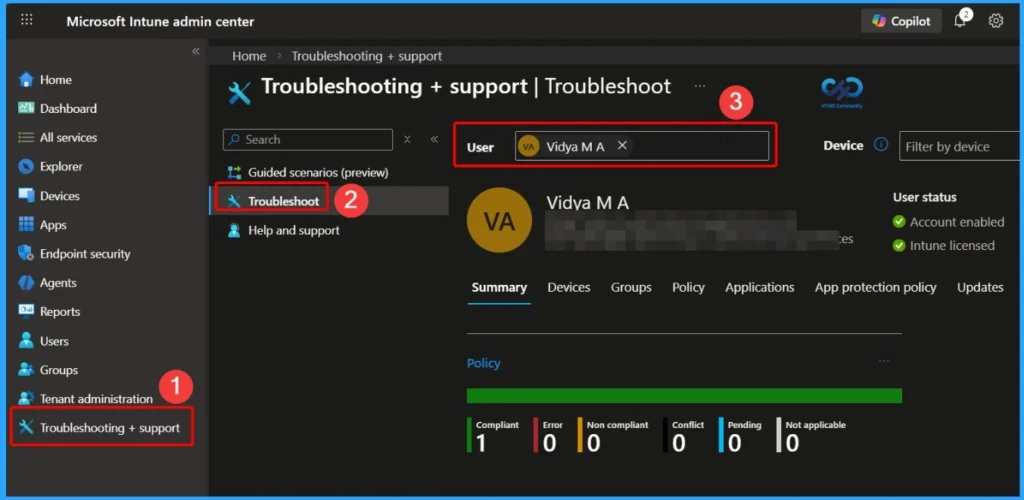This screenshot has height=500, width=1024.
Task: Focus the blade Search box
Action: tap(308, 140)
